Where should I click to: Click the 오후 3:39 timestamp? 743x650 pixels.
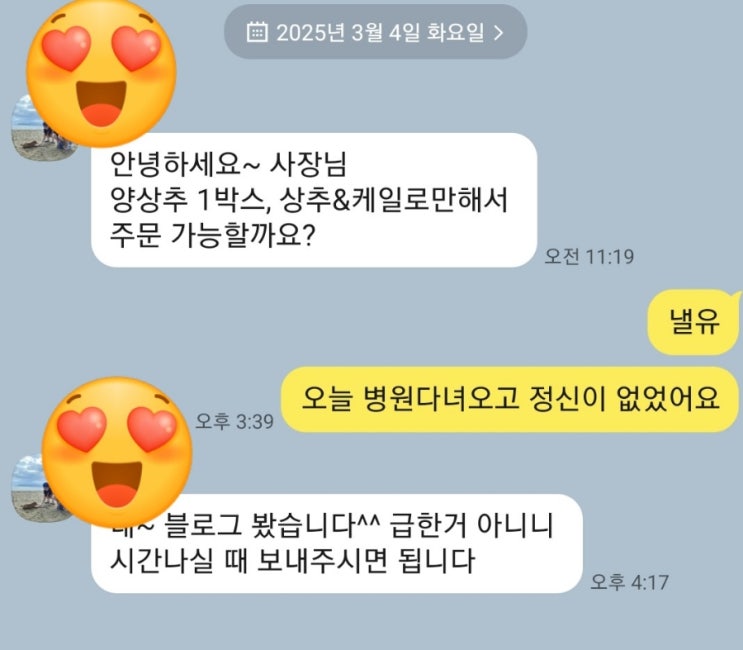point(235,421)
